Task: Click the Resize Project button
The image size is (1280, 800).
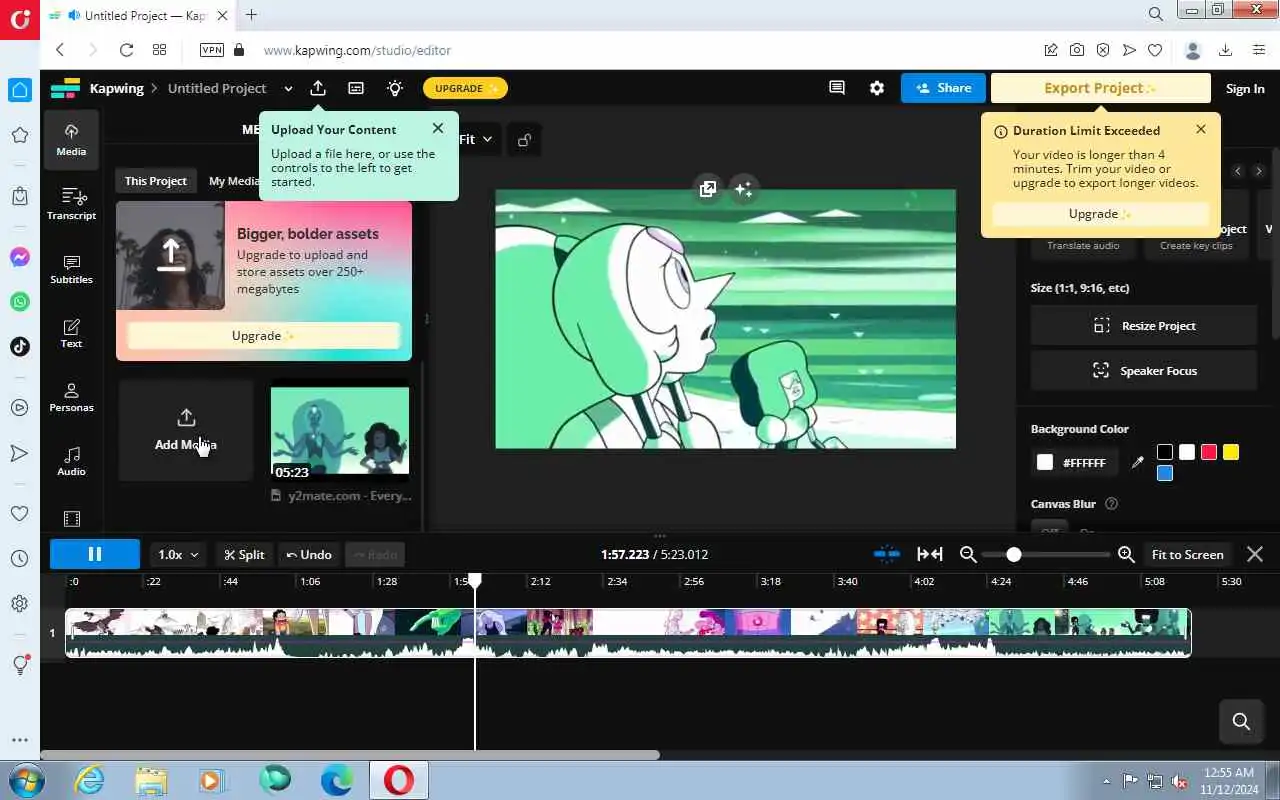Action: pos(1144,326)
